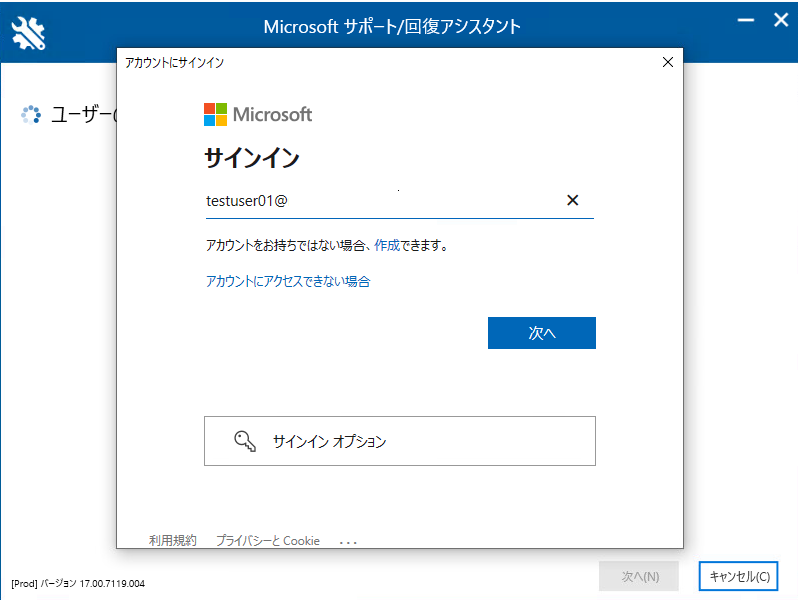Click the Microsoft サポート/回復アシスタント title text
Screen dimensions: 798x600
click(x=392, y=26)
